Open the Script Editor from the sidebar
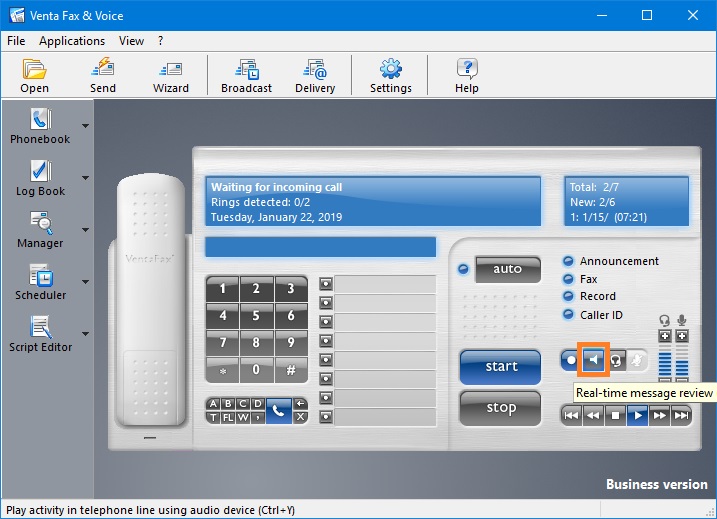 [40, 334]
